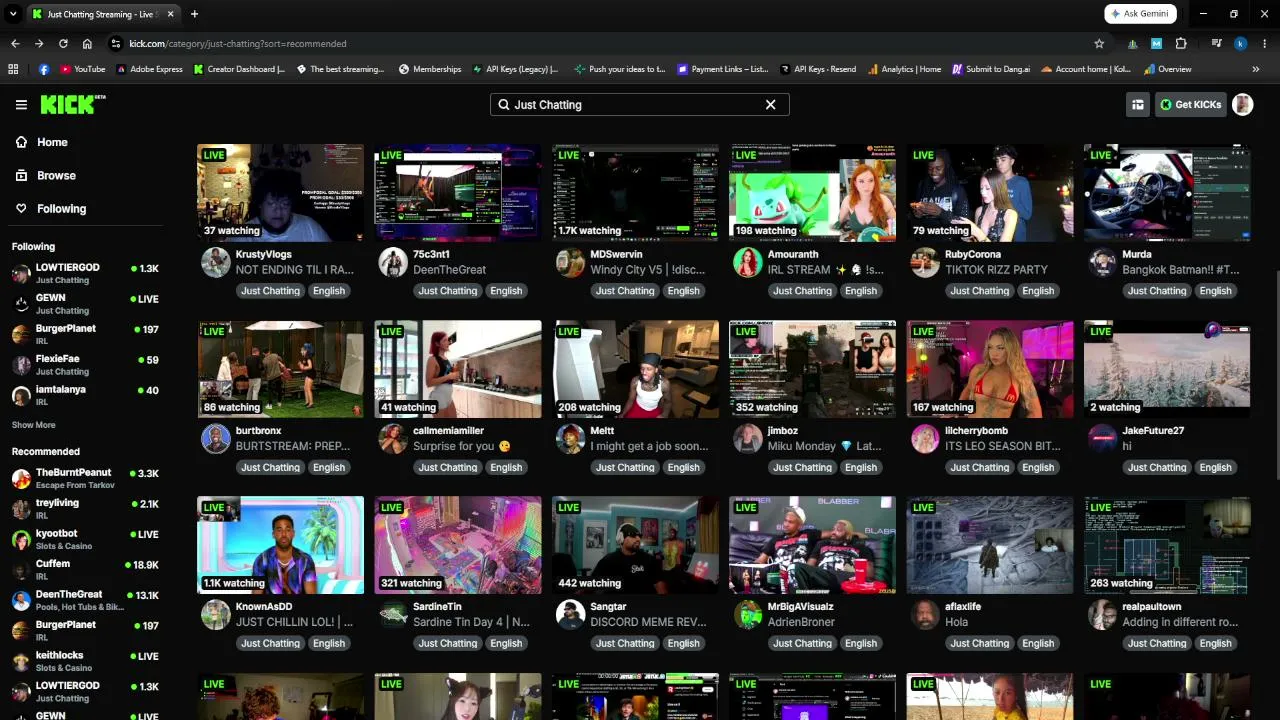Click the burtbronx channel avatar

216,438
